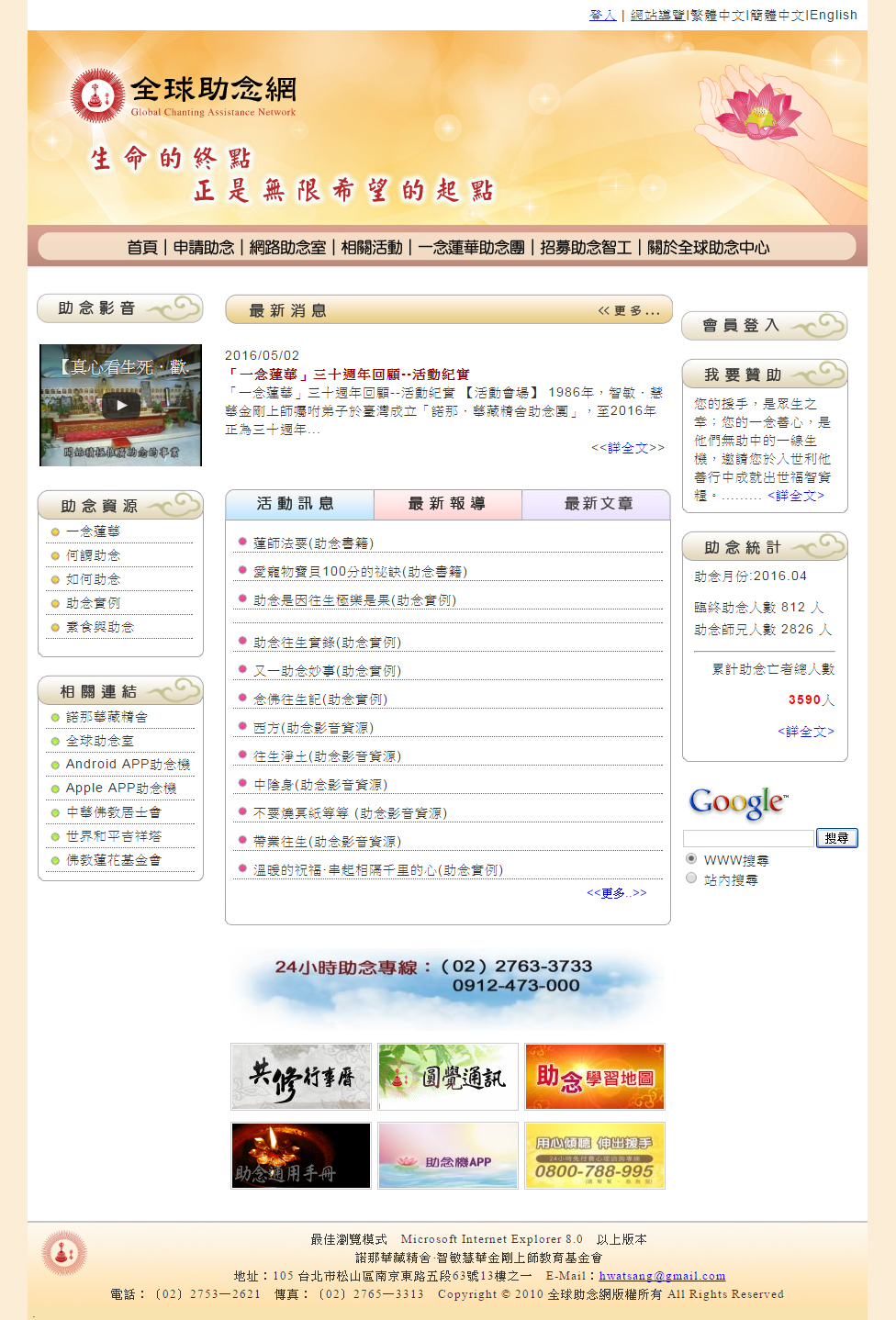
Task: Open the 共修行事曆 banner
Action: 301,1077
